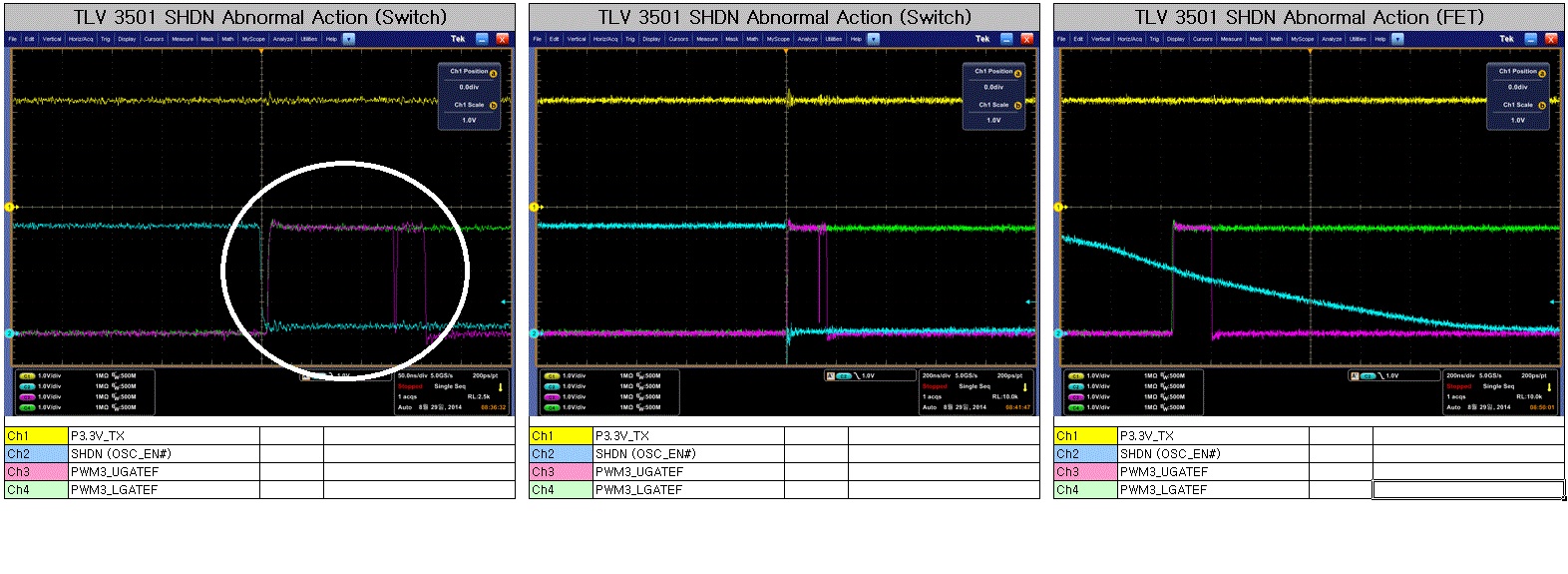
Task: Open File menu in right scope window
Action: click(x=1062, y=39)
